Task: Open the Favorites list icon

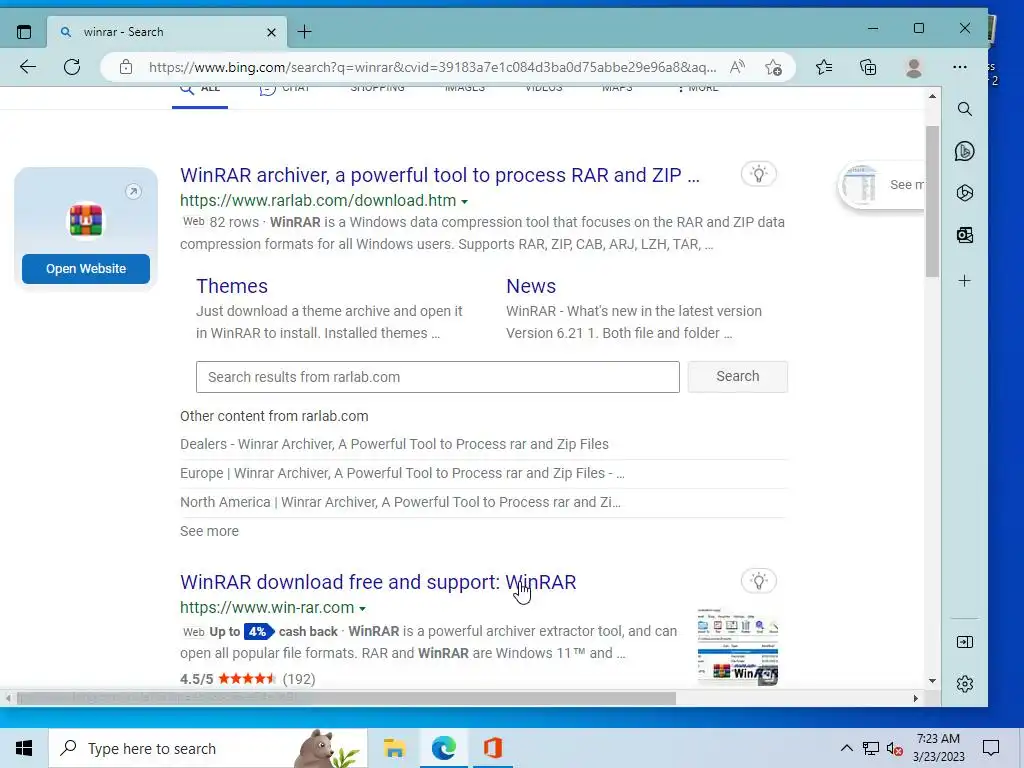Action: coord(824,67)
